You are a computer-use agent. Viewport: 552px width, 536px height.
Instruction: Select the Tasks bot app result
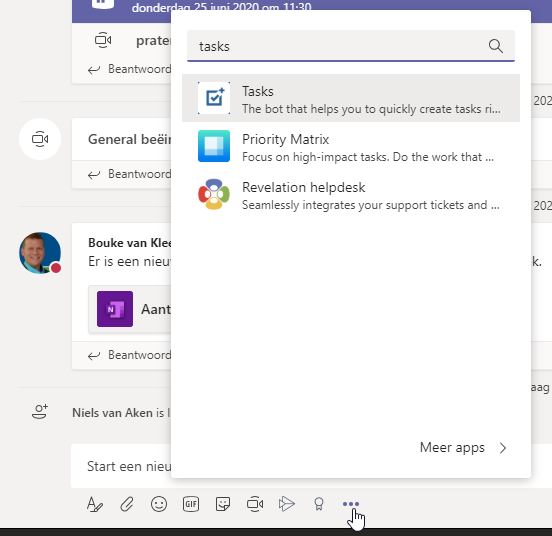351,98
